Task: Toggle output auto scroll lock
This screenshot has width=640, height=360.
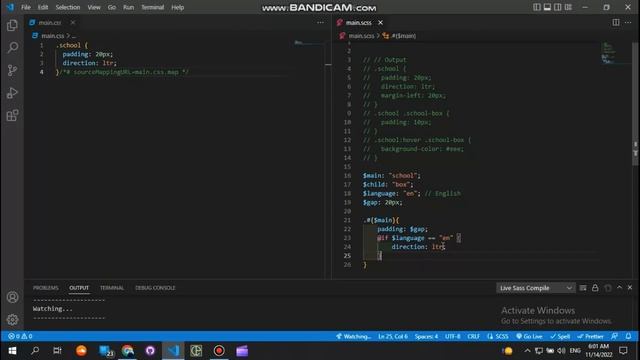Action: coord(595,288)
